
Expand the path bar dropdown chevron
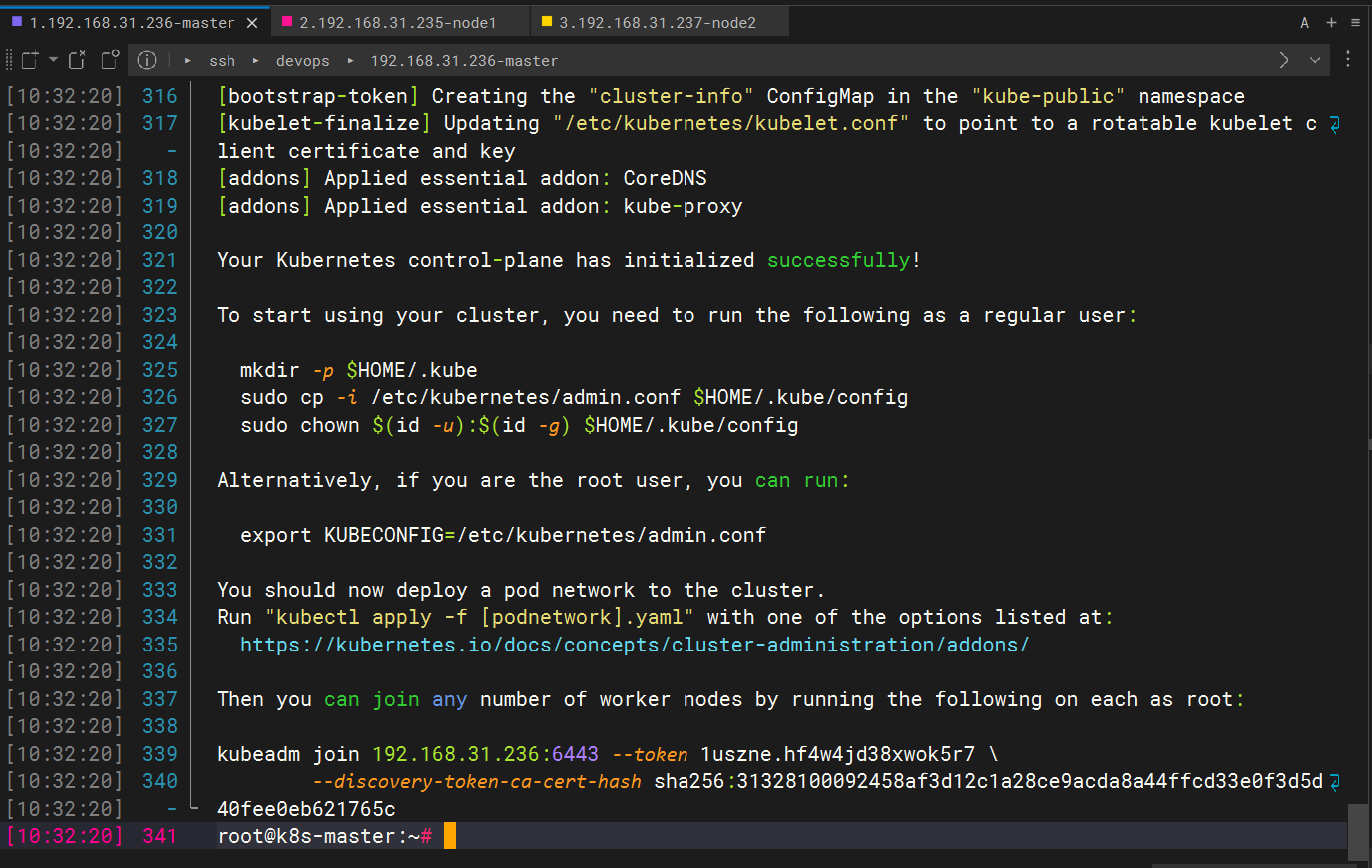coord(1315,60)
